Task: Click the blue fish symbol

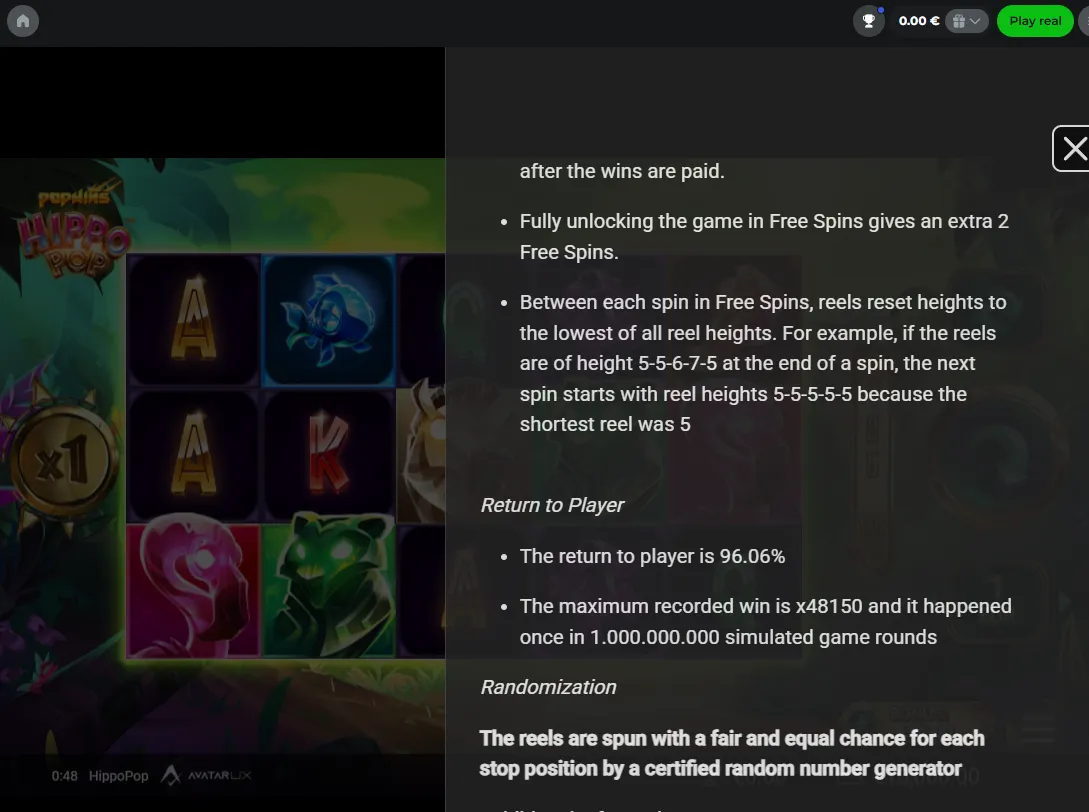Action: [329, 320]
